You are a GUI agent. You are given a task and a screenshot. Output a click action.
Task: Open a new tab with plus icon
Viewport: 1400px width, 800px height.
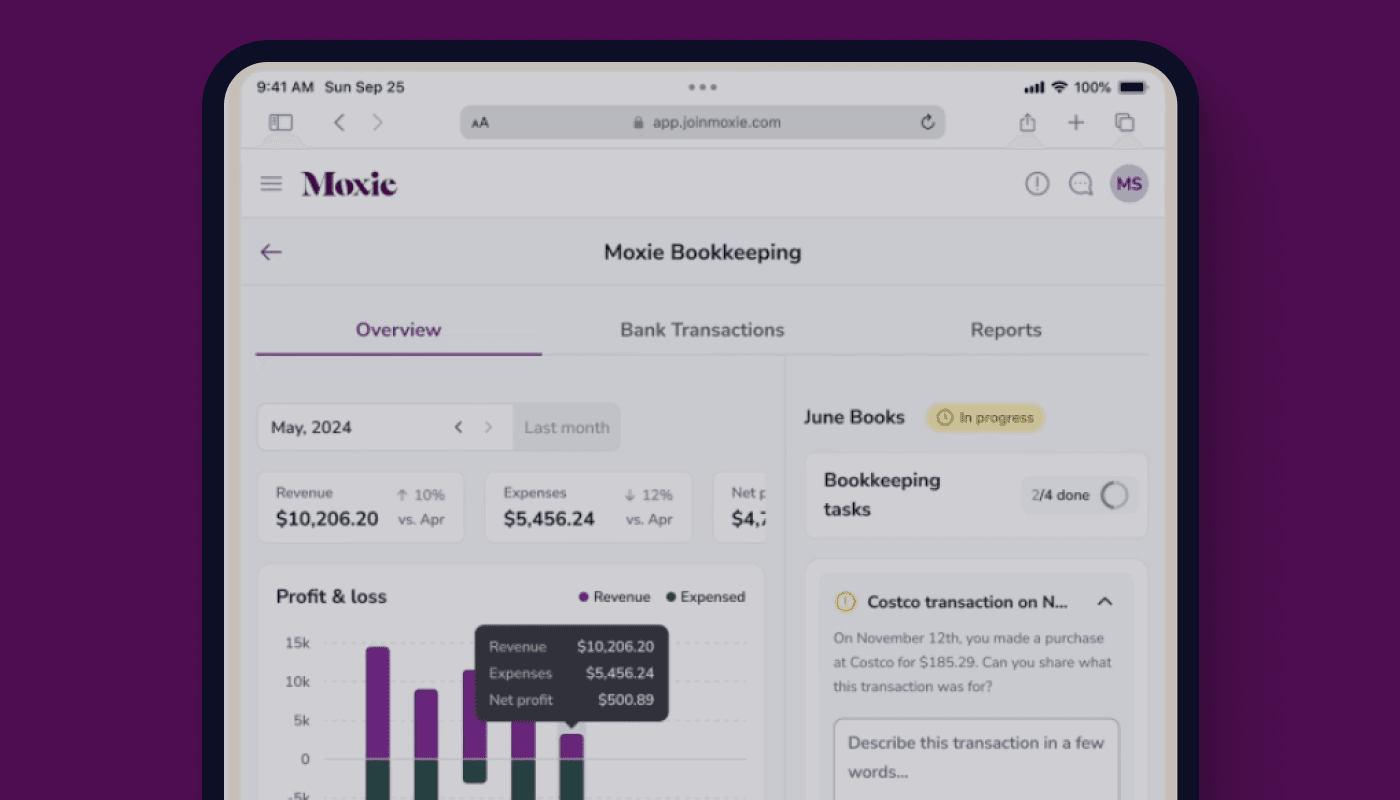(x=1076, y=122)
